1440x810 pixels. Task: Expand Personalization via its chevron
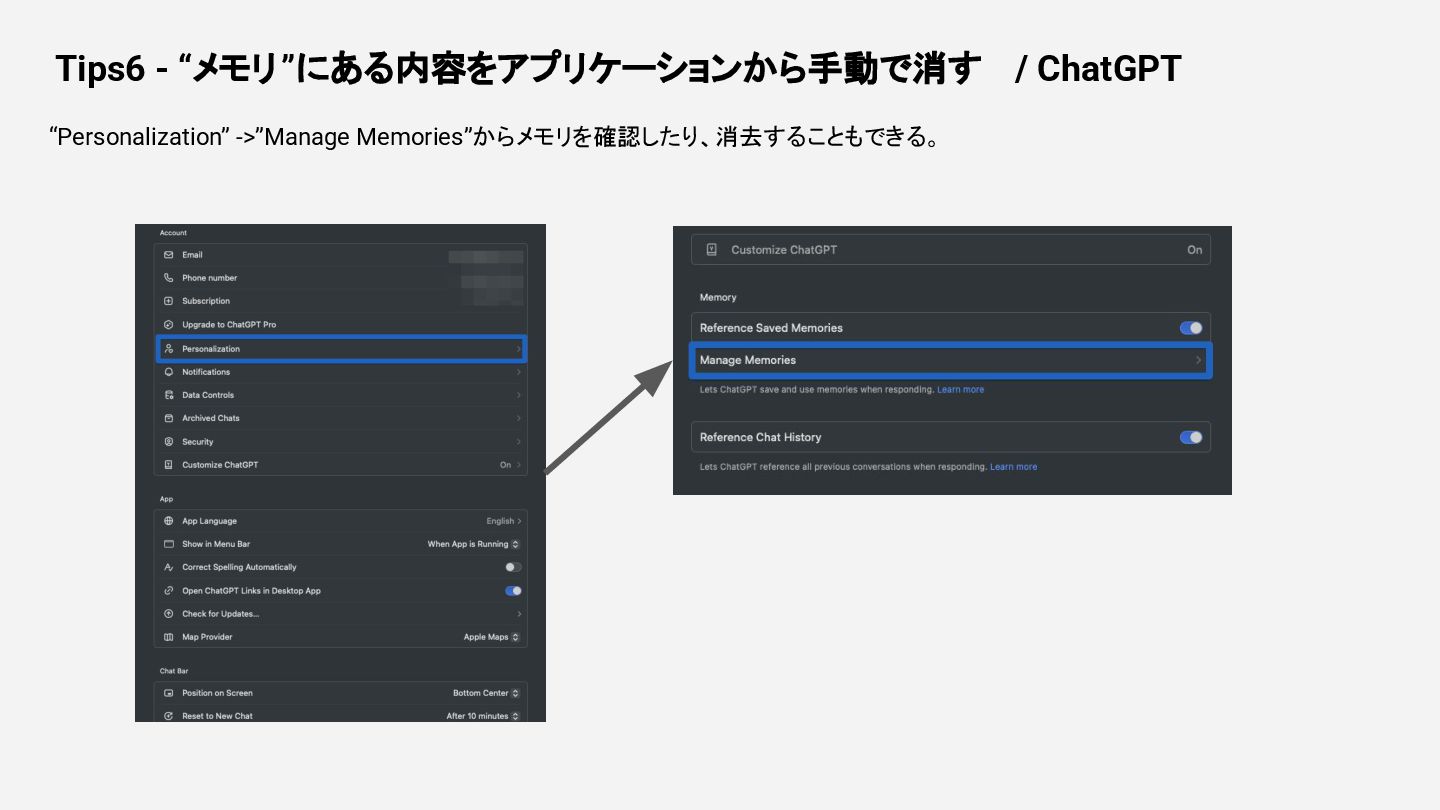pos(519,349)
